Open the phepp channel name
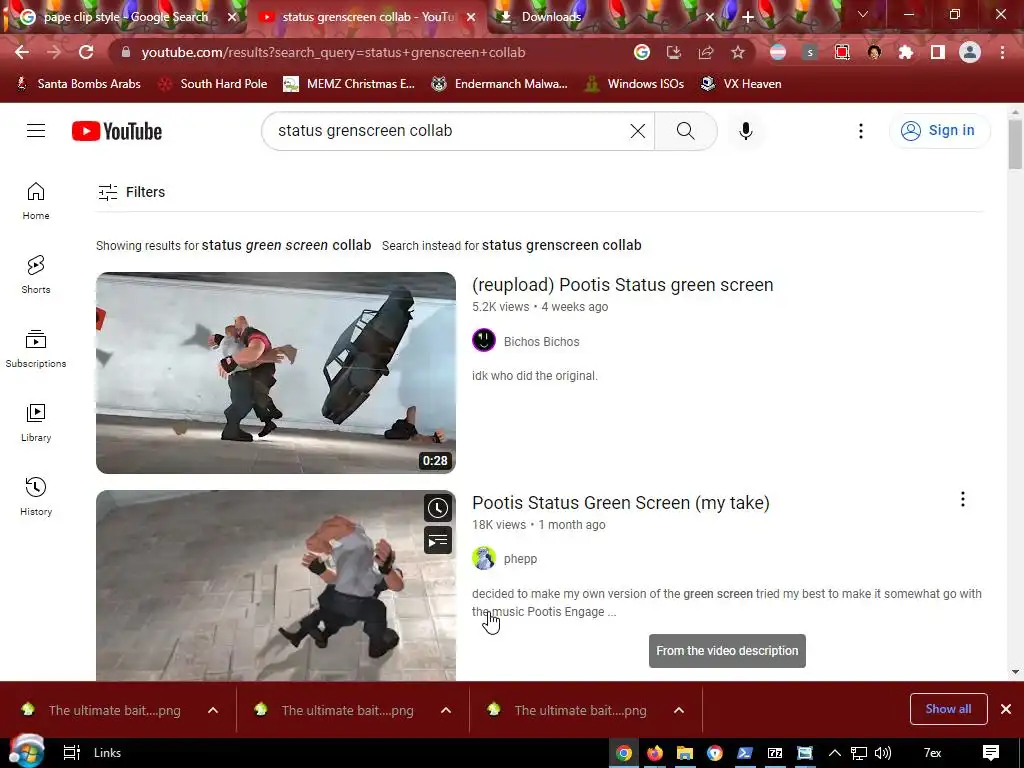Viewport: 1024px width, 768px height. click(520, 559)
